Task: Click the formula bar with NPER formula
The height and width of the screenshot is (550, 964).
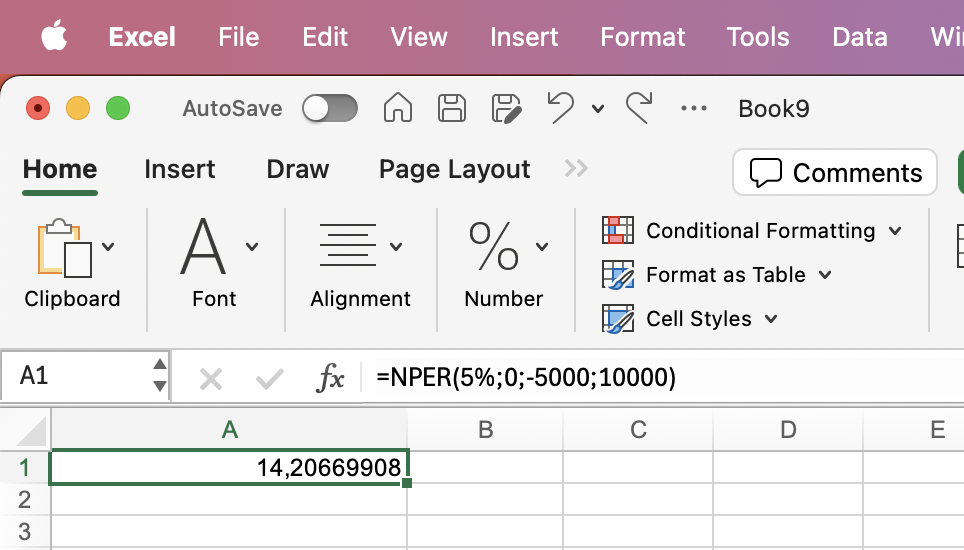Action: pyautogui.click(x=663, y=377)
